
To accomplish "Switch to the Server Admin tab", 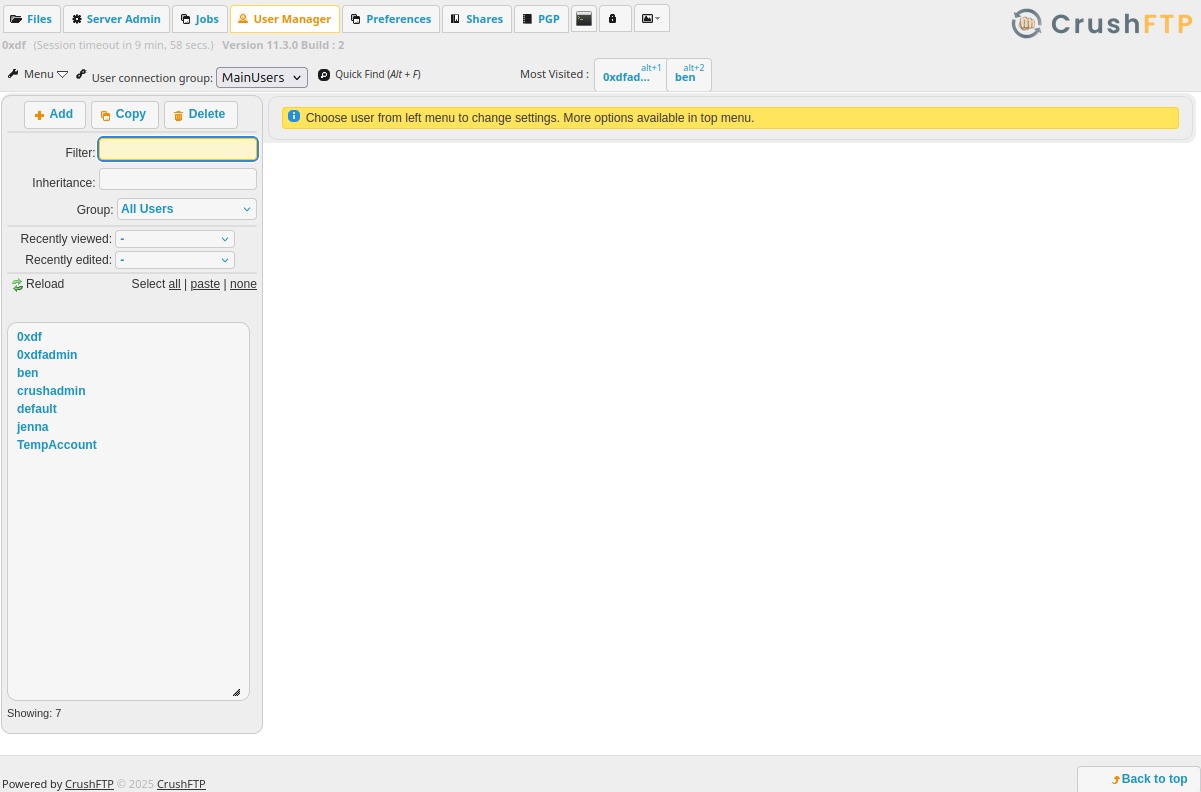I will coord(116,19).
